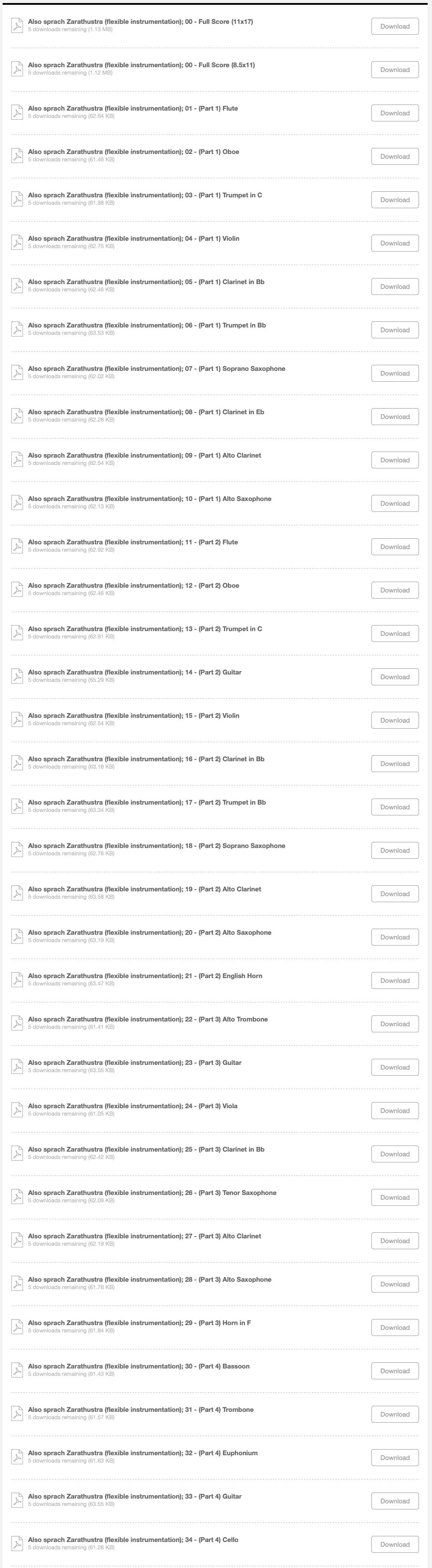Open the (Part 1) Clarinet in Eb title
The height and width of the screenshot is (1568, 432).
pos(146,412)
